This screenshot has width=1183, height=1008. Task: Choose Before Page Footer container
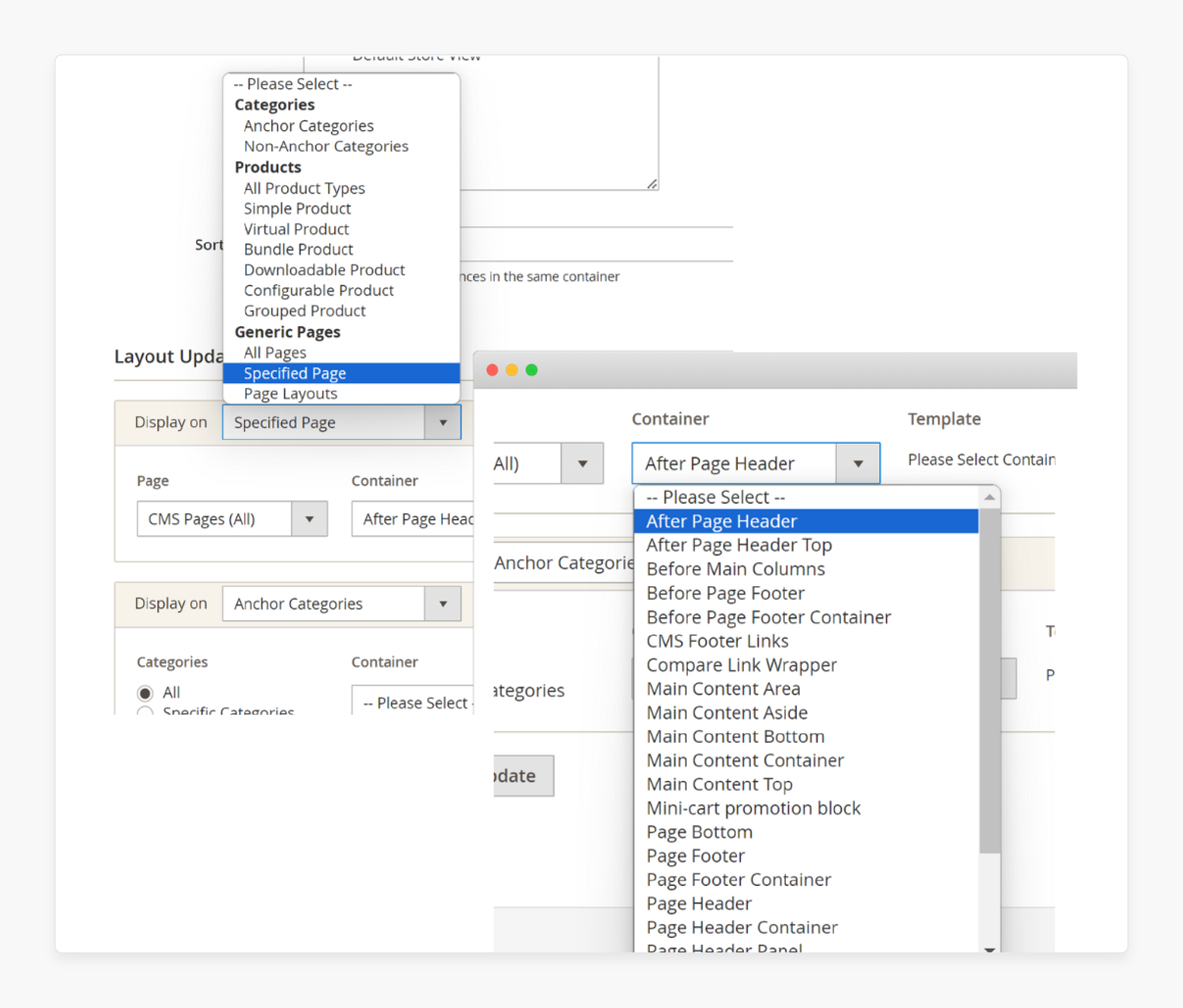pos(806,593)
